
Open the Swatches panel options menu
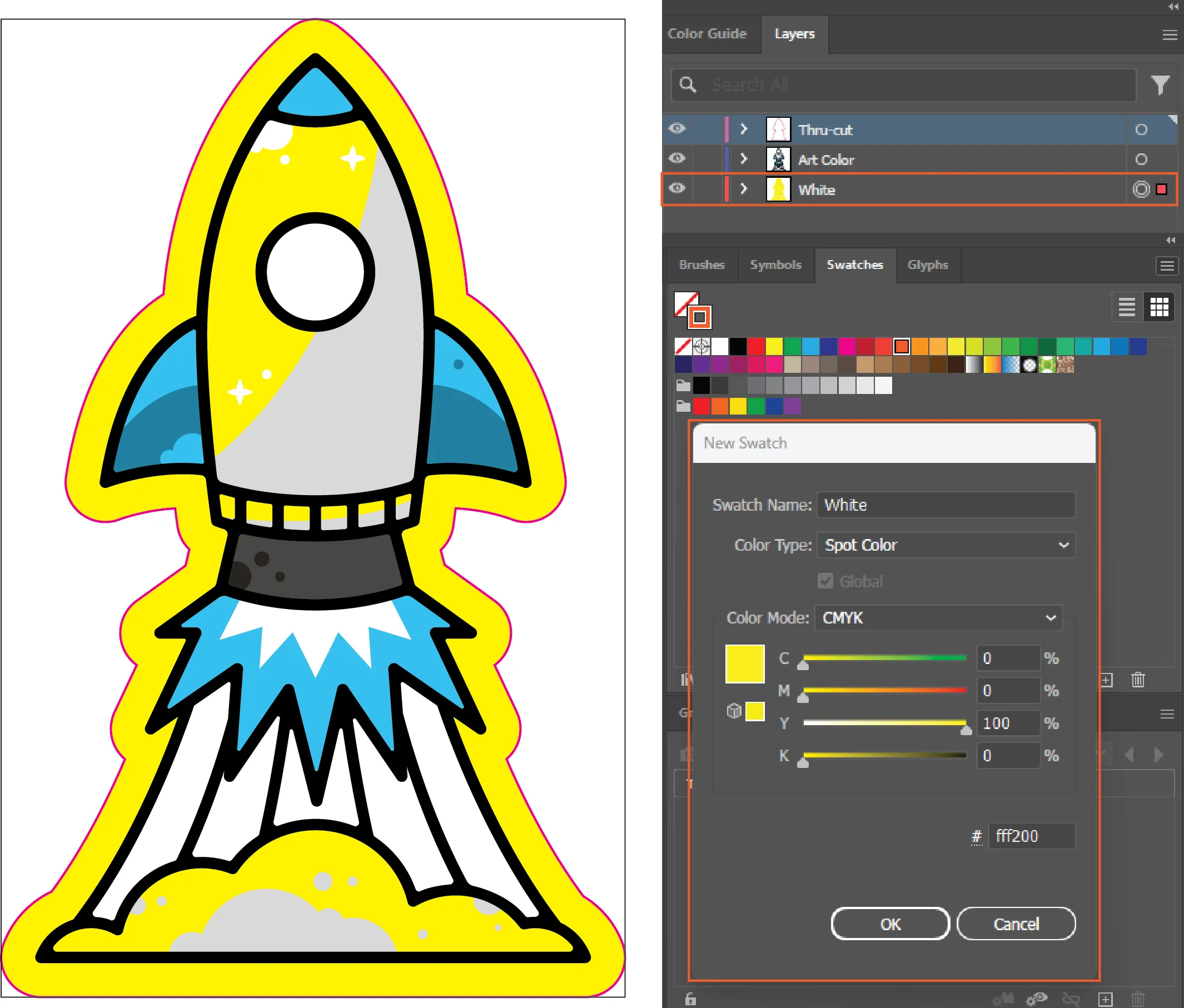point(1167,266)
